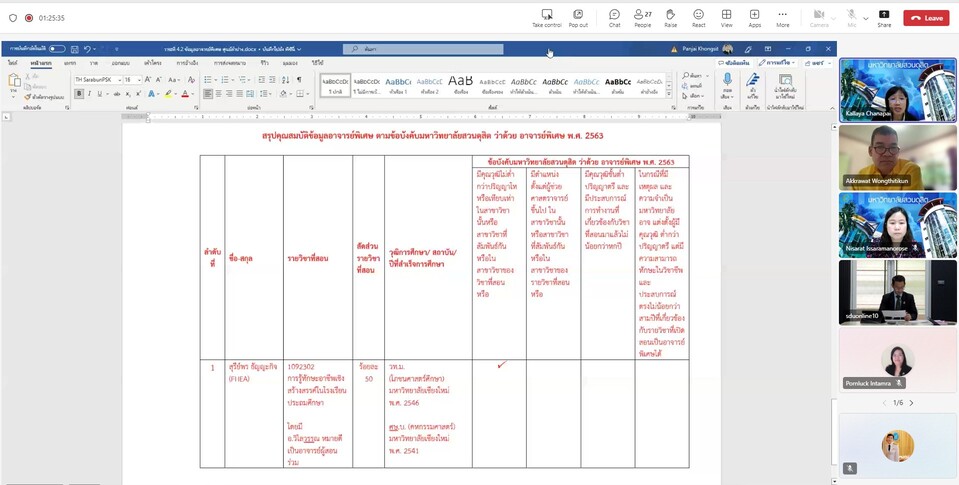The height and width of the screenshot is (485, 959).
Task: Open the More actions menu
Action: (x=783, y=18)
